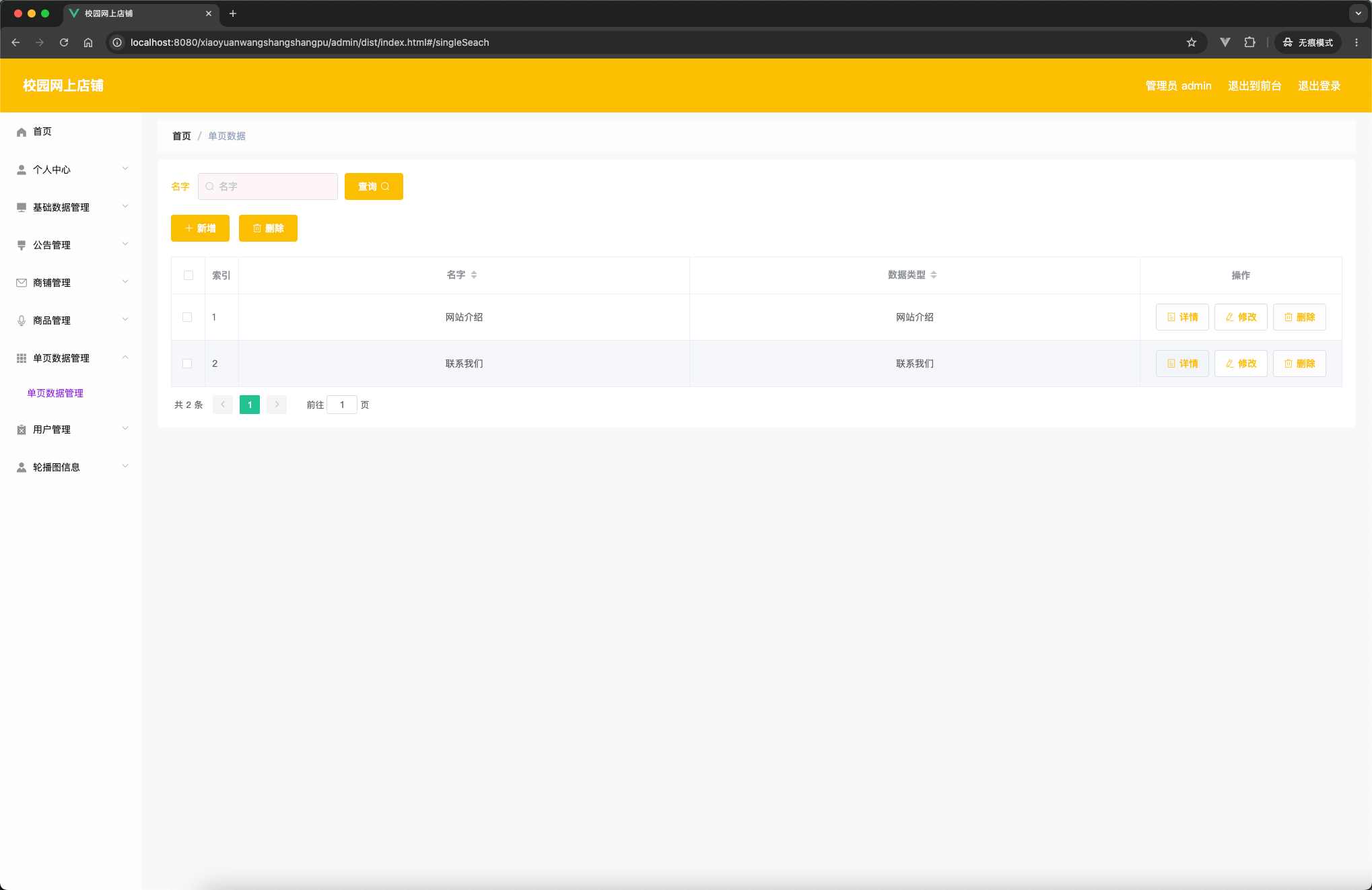
Task: Open the tab search dropdown in the title bar
Action: pos(1359,13)
